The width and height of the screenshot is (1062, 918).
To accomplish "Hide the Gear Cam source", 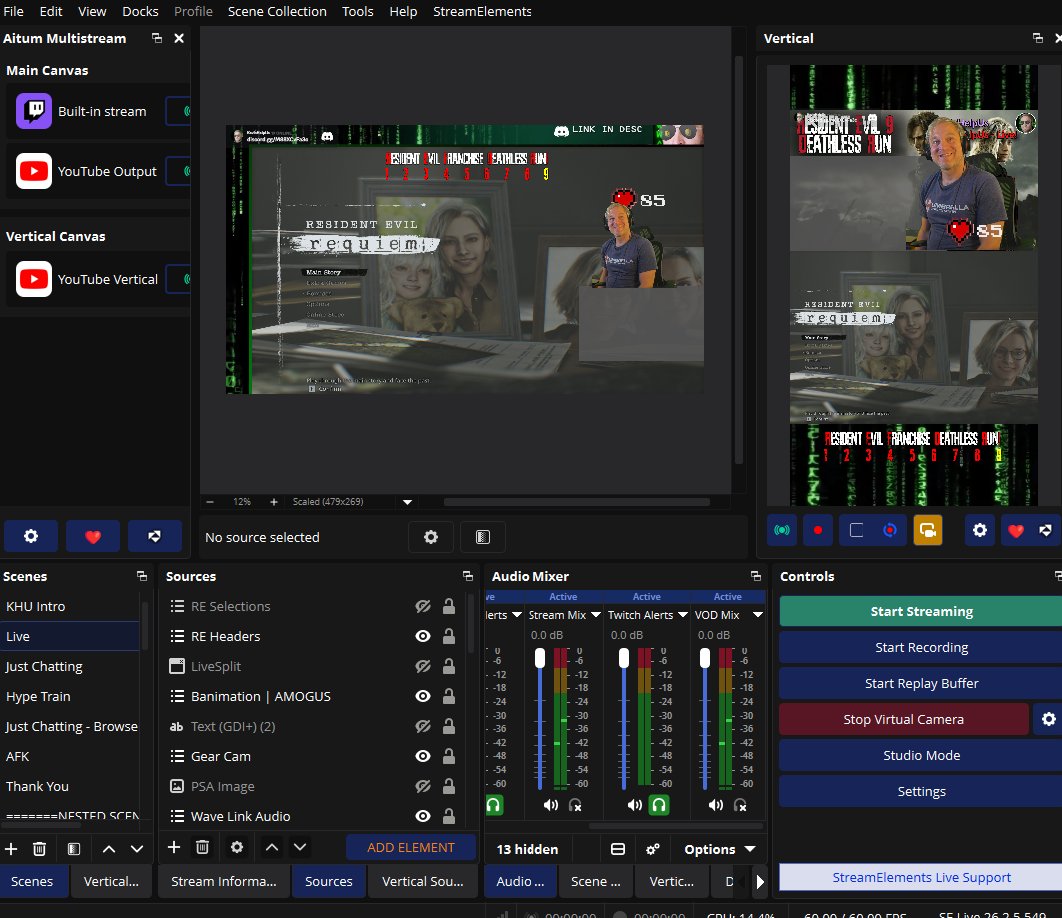I will tap(423, 756).
